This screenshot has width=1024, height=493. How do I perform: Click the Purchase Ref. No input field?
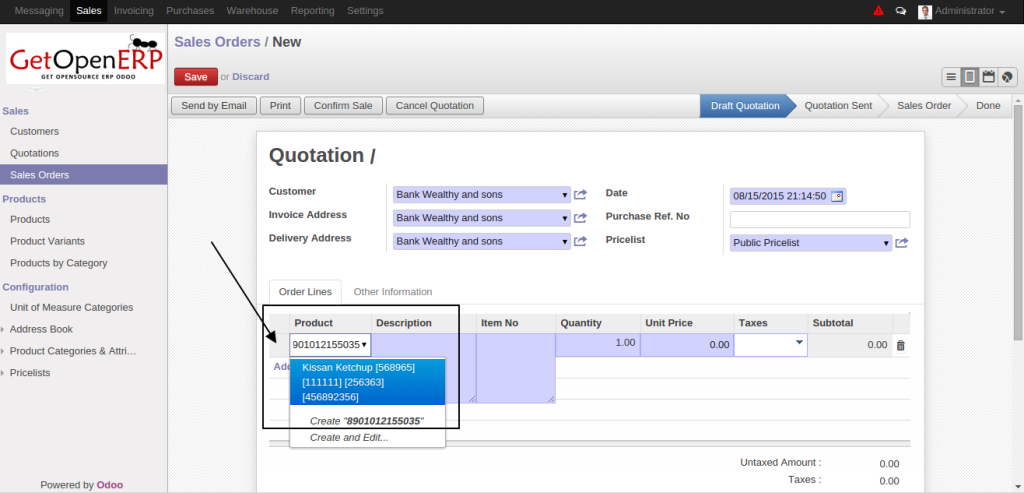[819, 219]
